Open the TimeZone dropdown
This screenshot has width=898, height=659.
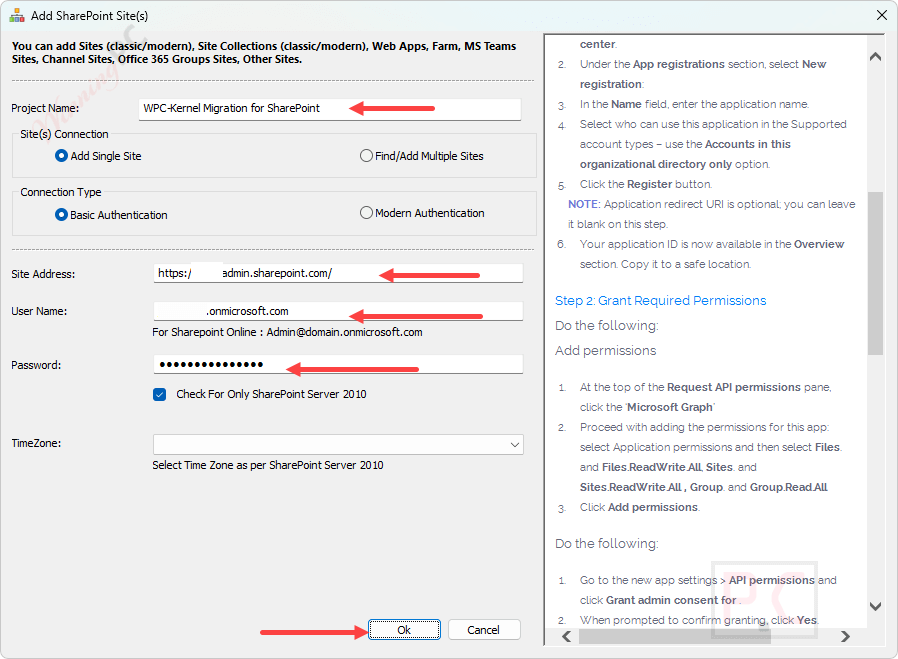pyautogui.click(x=338, y=444)
